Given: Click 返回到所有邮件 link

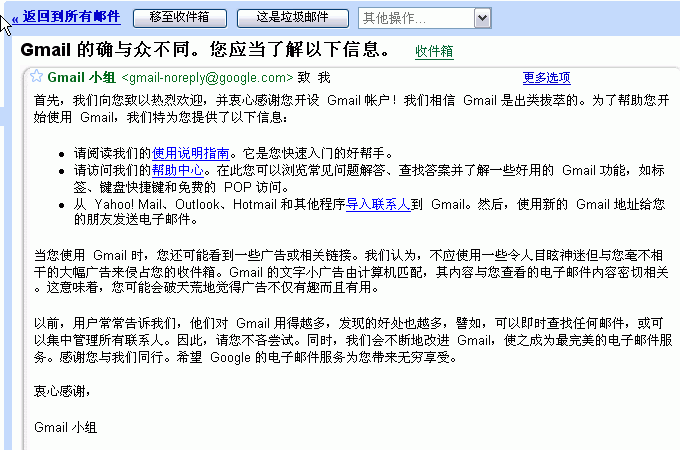Looking at the screenshot, I should pyautogui.click(x=72, y=17).
